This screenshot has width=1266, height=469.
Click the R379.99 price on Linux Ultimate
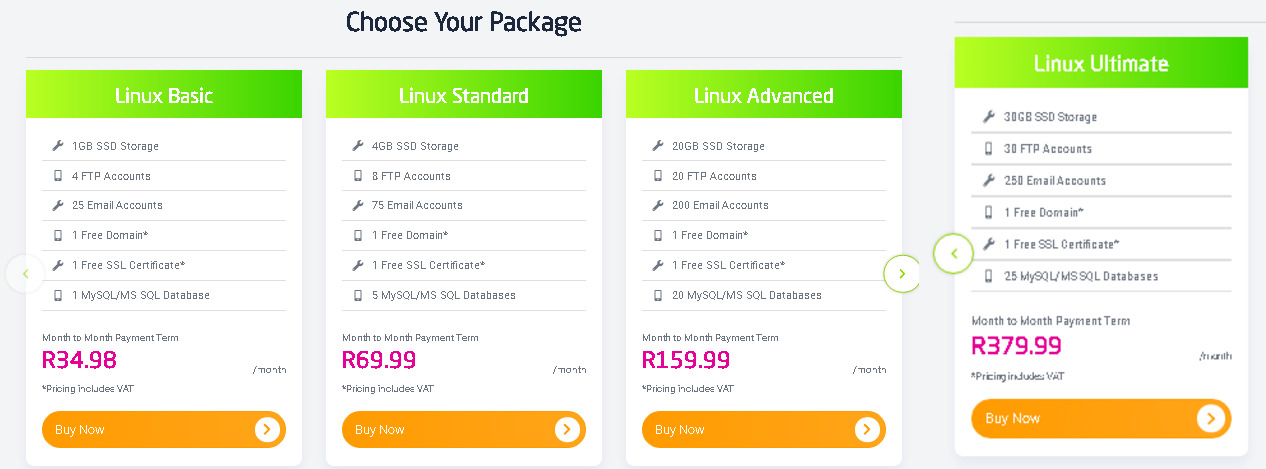click(1016, 345)
